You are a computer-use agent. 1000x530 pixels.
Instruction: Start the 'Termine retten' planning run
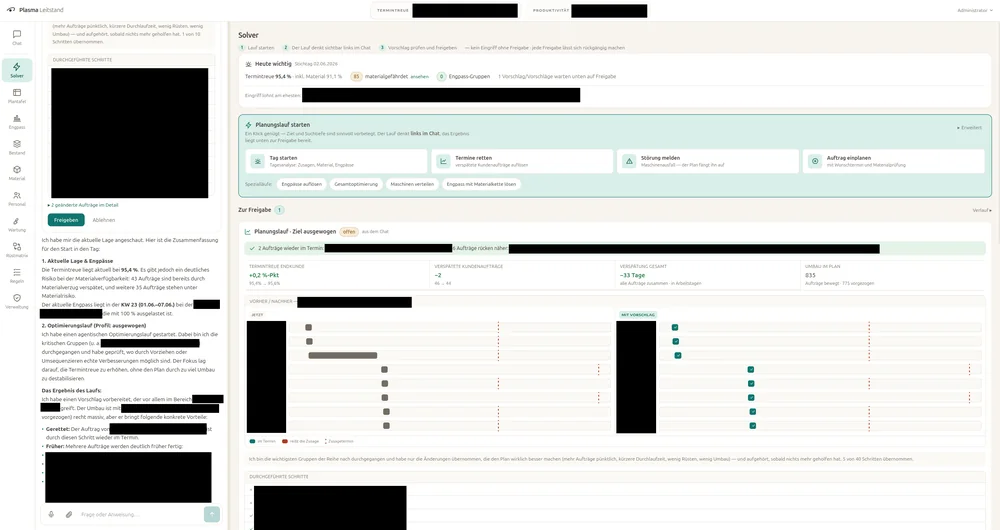click(522, 161)
